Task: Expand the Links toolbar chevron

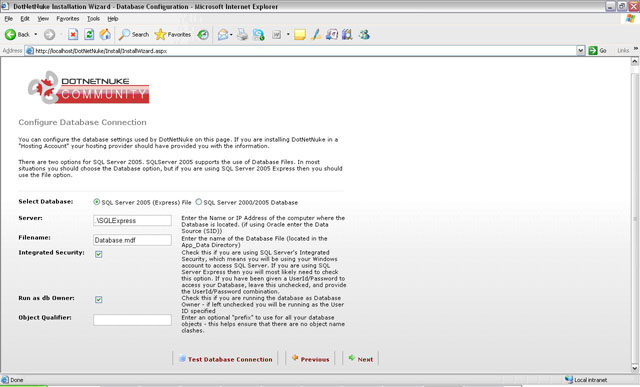Action: point(636,49)
